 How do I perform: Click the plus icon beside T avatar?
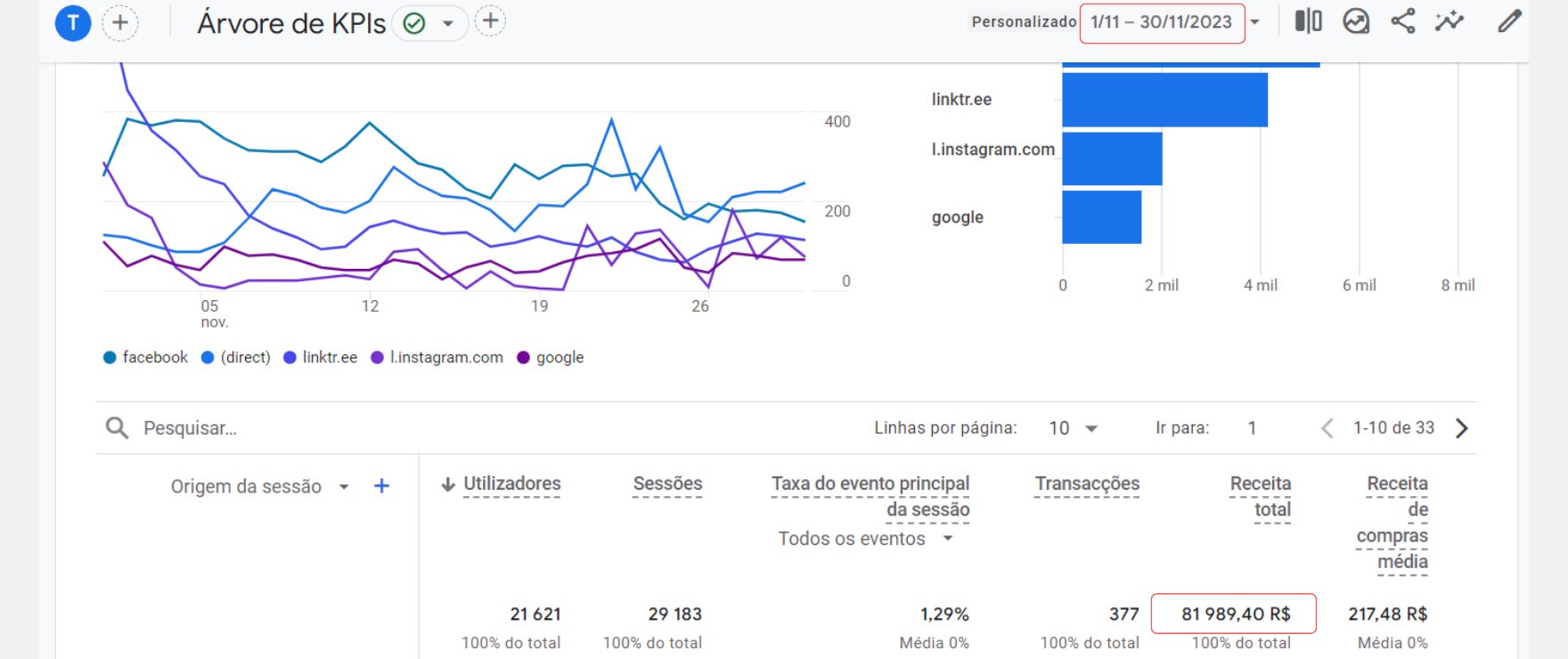pos(120,23)
